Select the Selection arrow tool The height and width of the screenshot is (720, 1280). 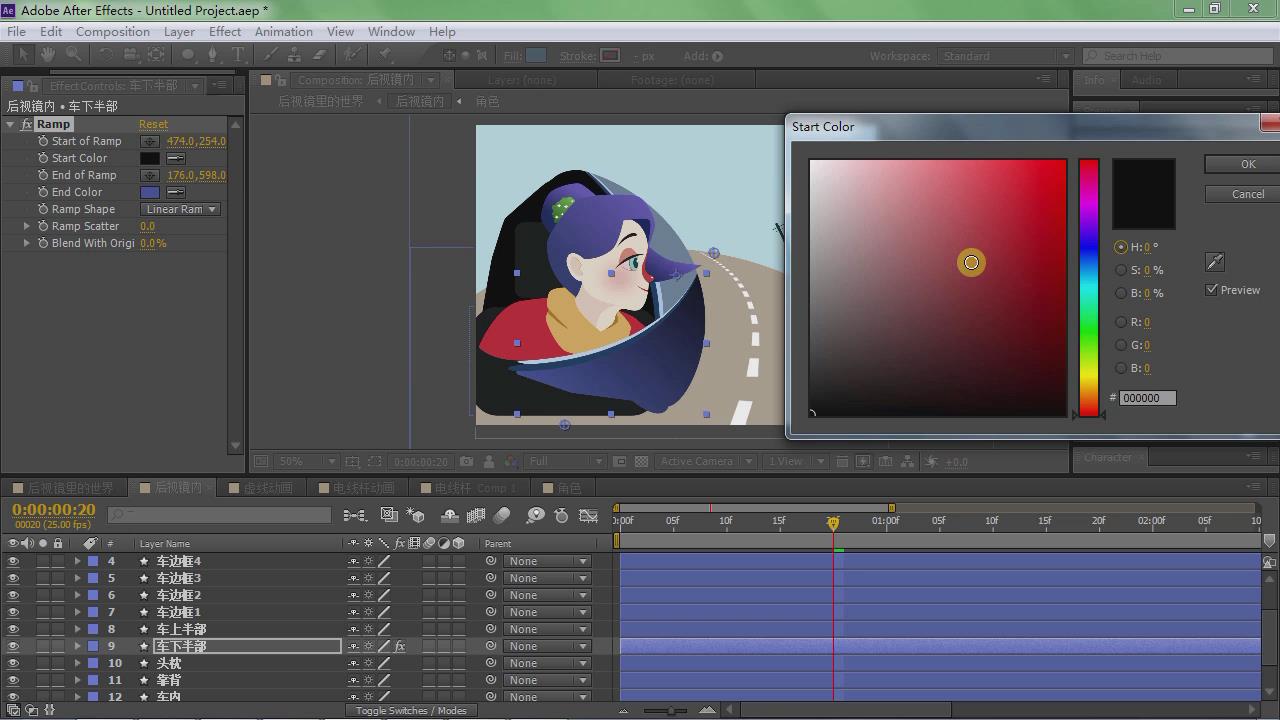(x=24, y=55)
